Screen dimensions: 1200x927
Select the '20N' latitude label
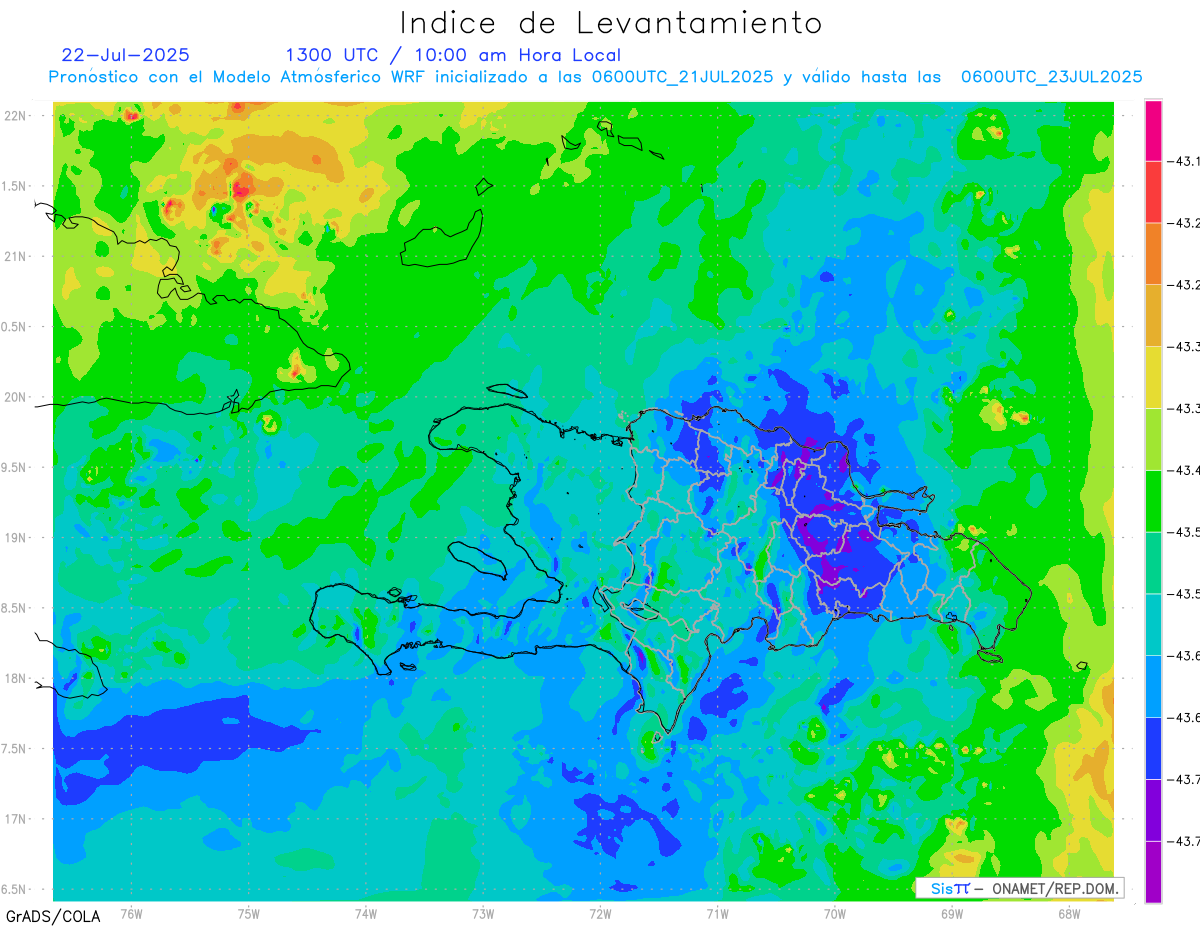15,397
